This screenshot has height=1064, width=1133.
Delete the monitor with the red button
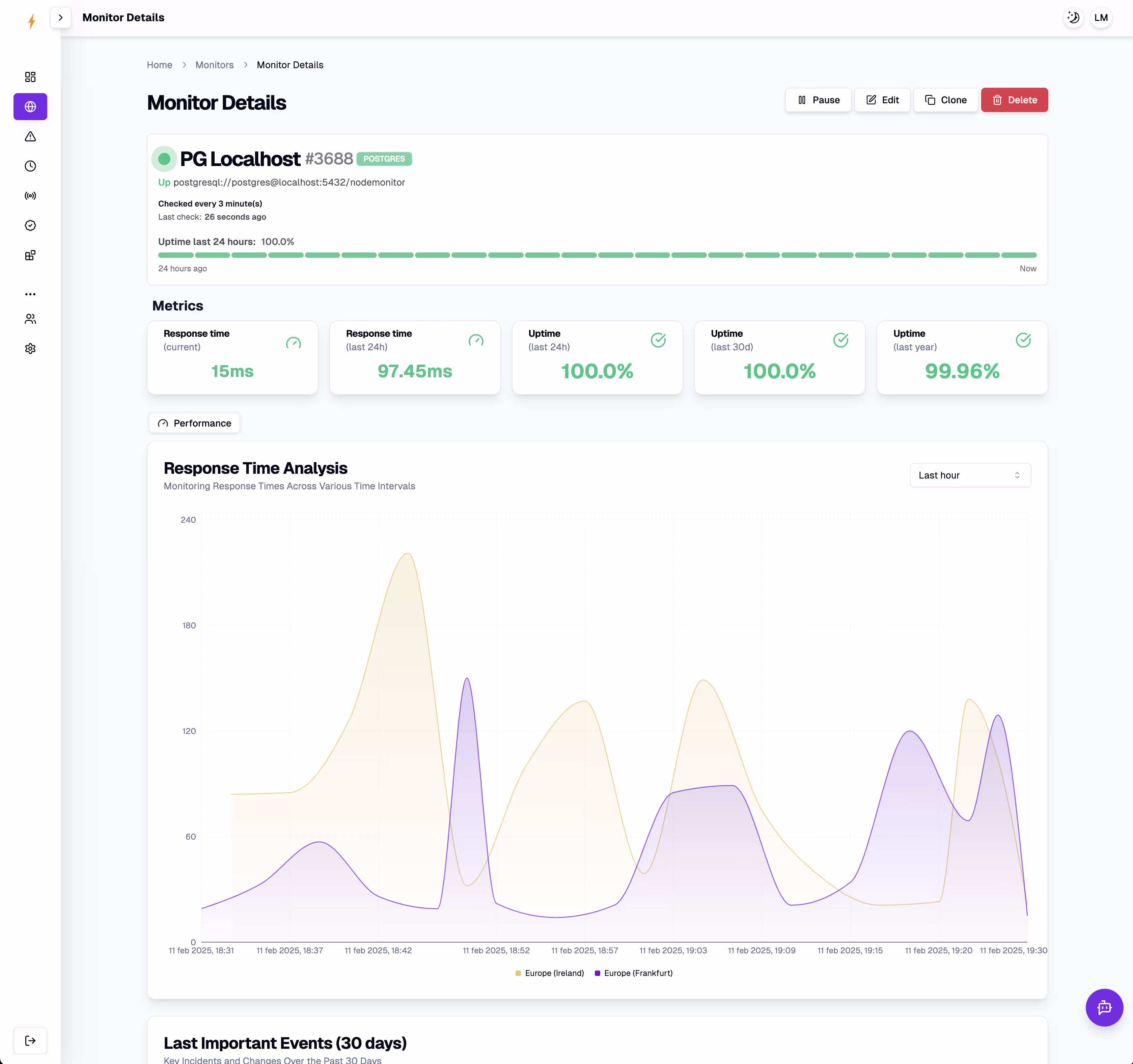1015,100
